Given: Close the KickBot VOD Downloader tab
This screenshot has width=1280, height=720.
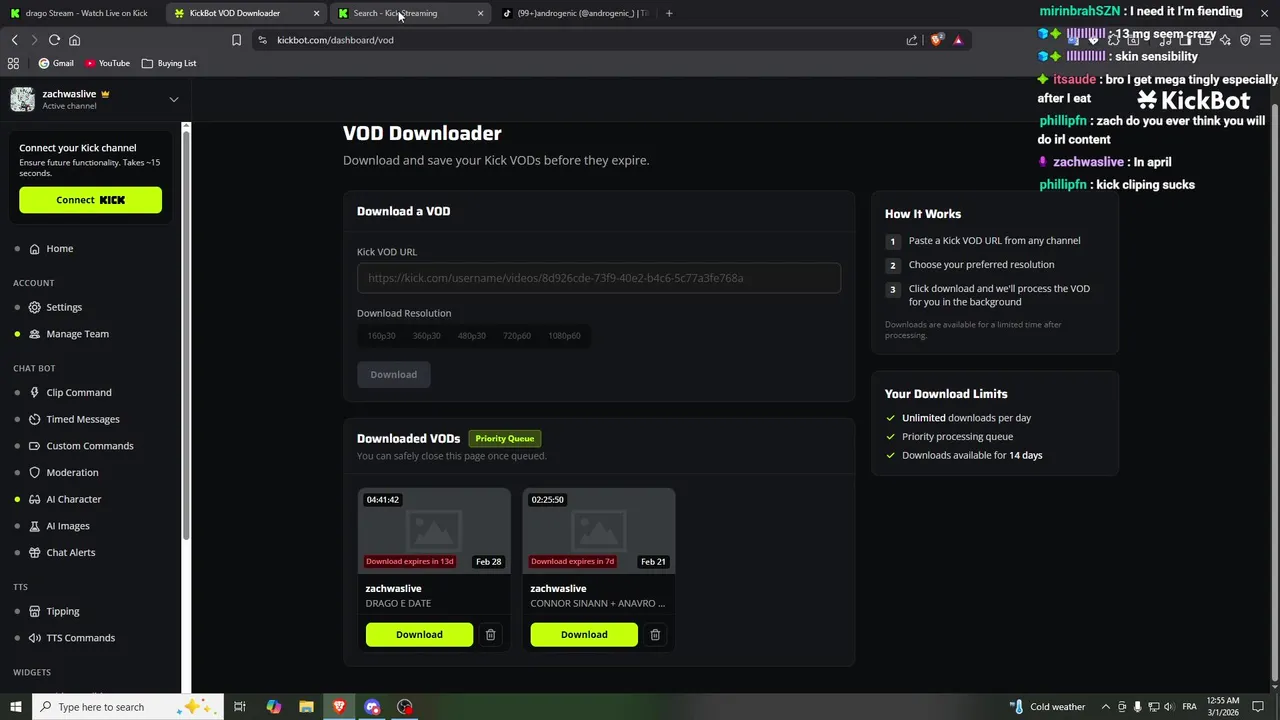Looking at the screenshot, I should point(317,13).
